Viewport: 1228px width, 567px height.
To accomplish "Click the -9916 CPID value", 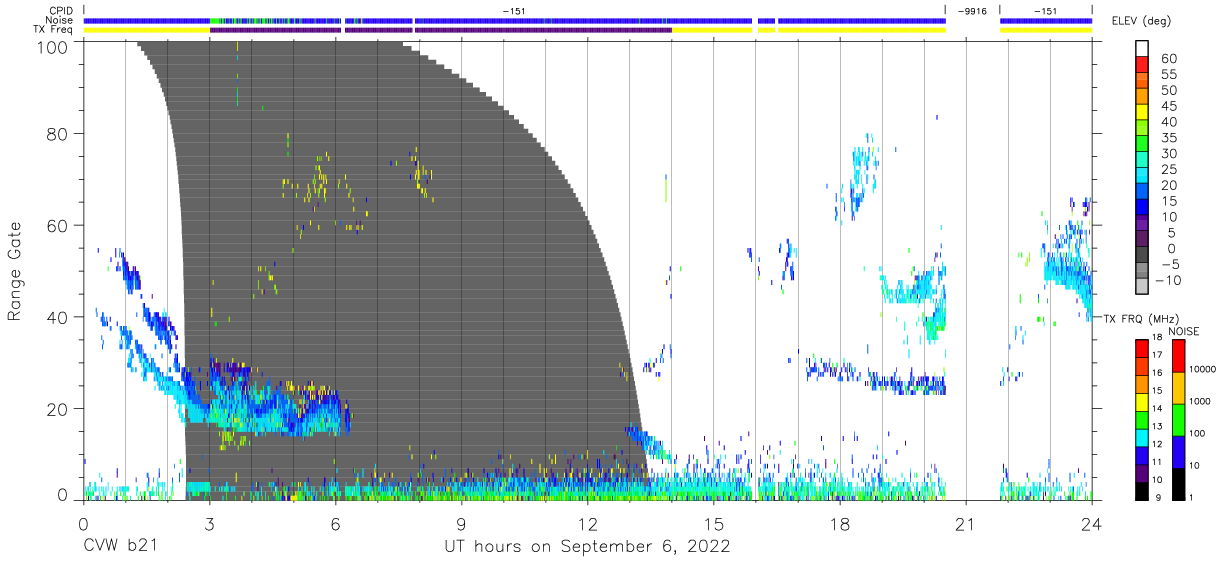I will pos(971,11).
